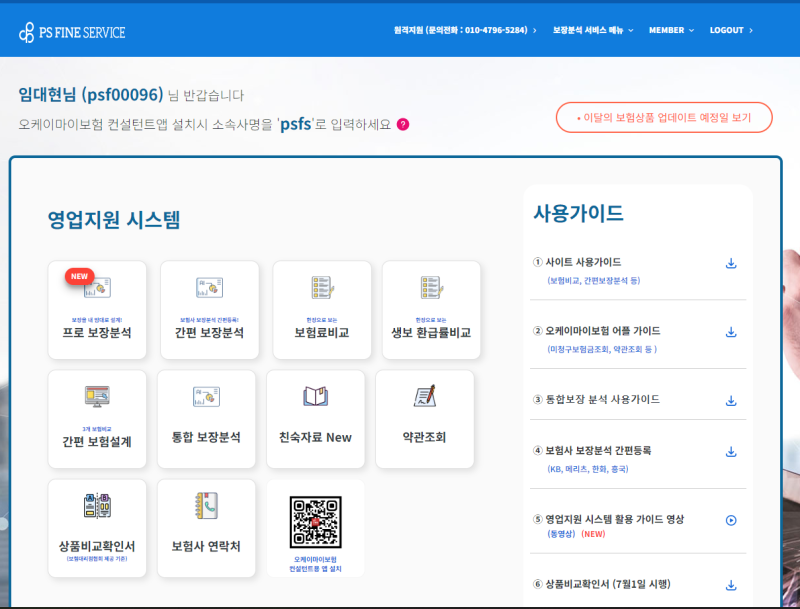The image size is (800, 609).
Task: Click the (동영상) subtitle text
Action: pos(561,534)
